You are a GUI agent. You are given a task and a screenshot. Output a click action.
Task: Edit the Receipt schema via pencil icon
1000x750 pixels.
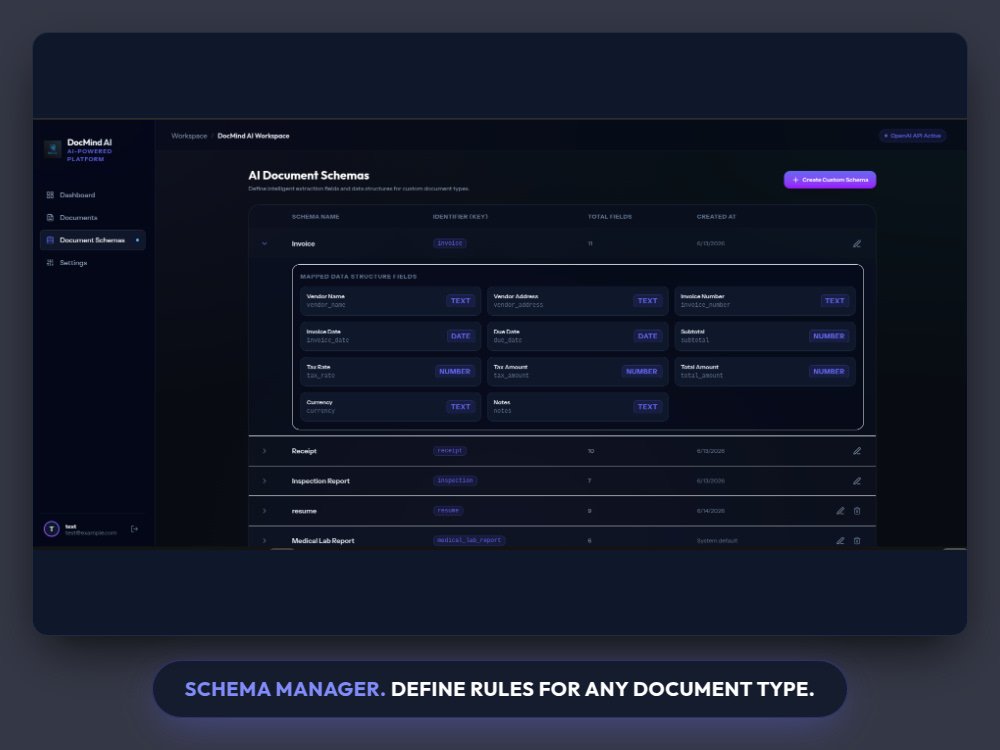coord(857,451)
